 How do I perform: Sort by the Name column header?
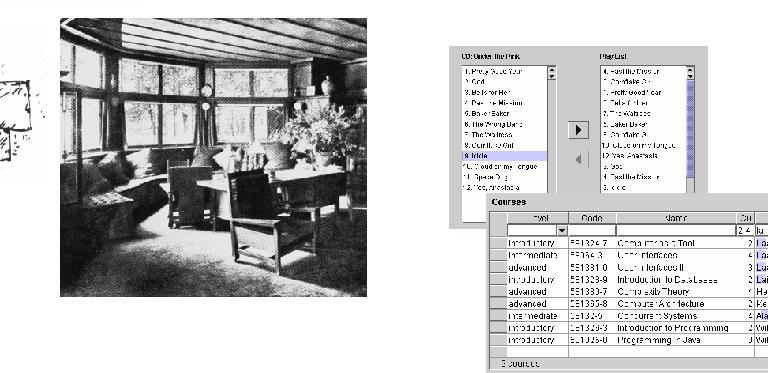pos(676,218)
